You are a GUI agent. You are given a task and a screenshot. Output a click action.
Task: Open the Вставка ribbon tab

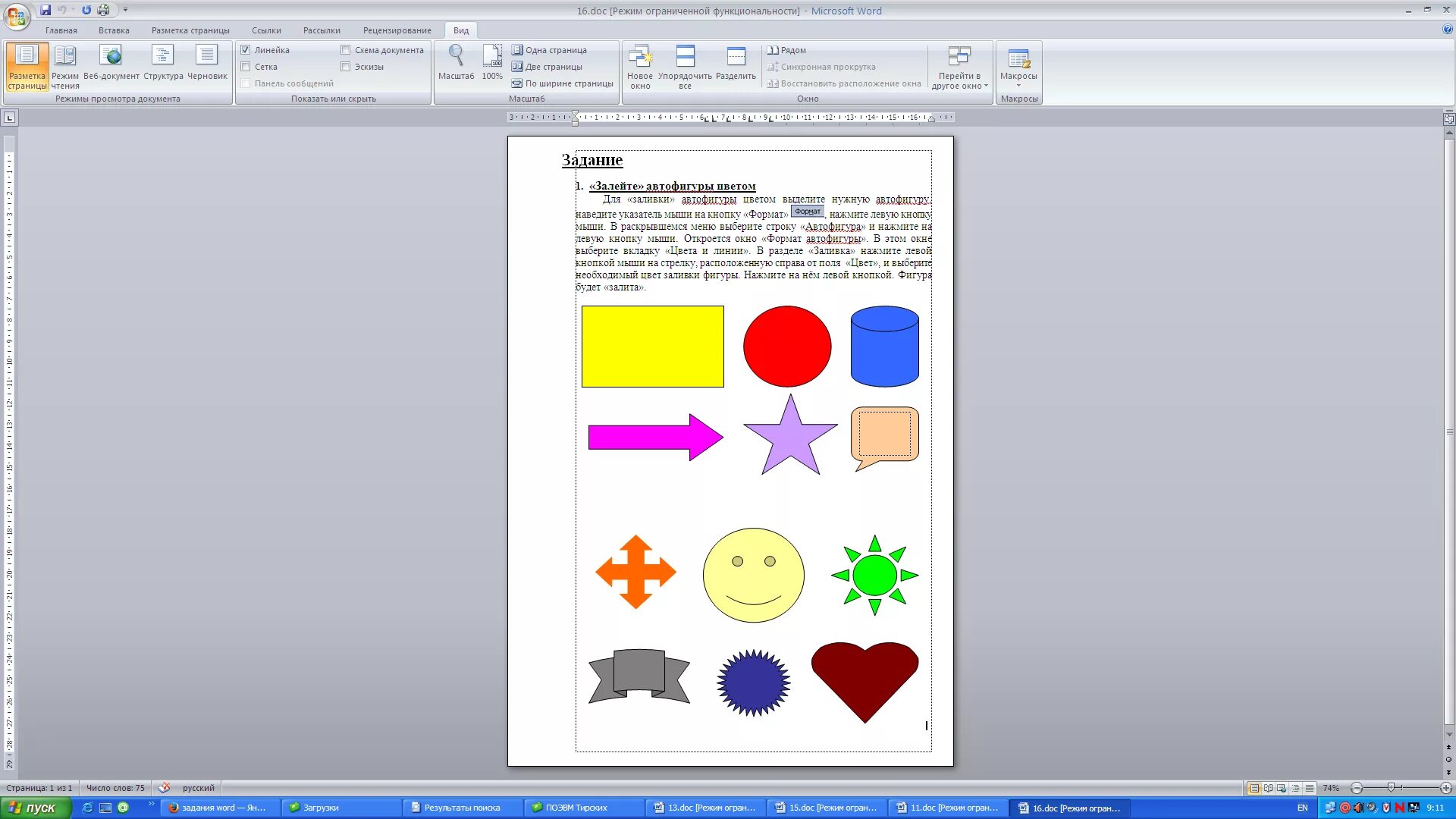114,30
